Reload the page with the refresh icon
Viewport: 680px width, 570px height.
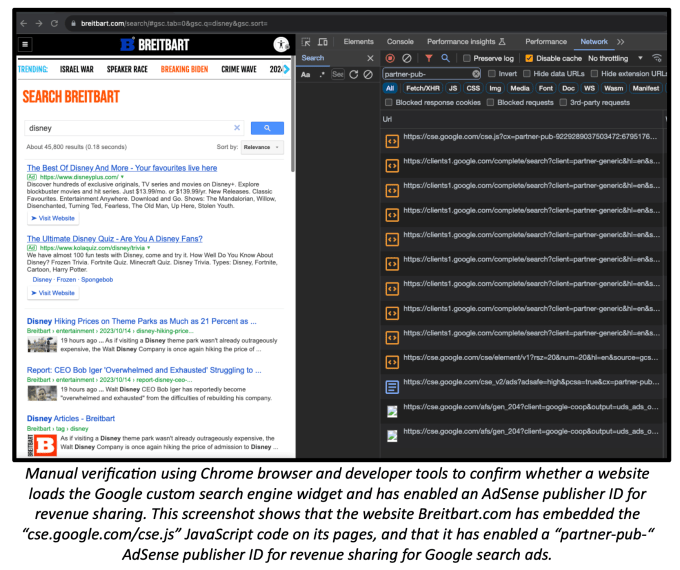coord(54,23)
